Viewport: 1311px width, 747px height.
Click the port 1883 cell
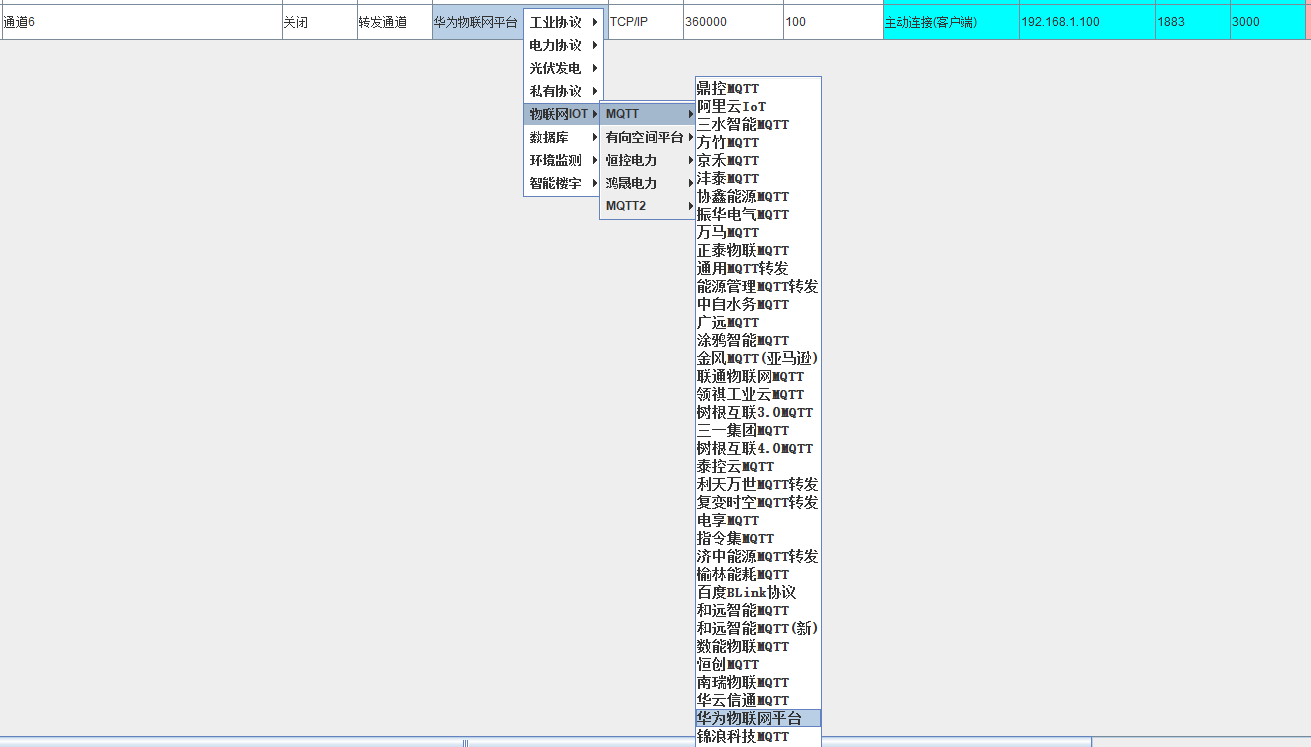click(1192, 22)
